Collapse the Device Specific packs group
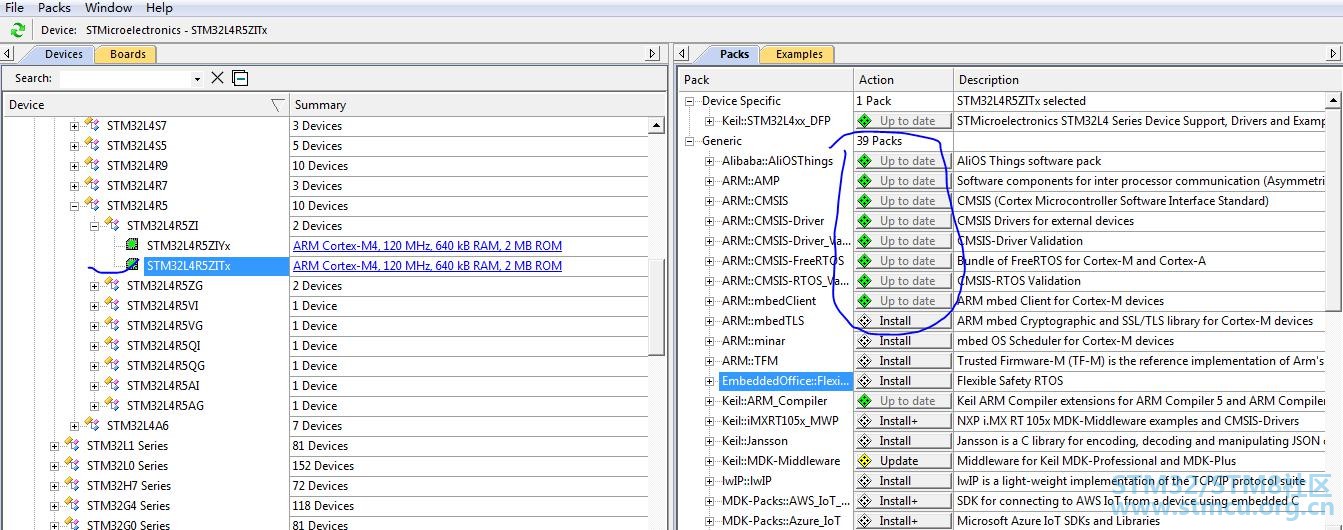Screen dimensions: 1343x530 tap(689, 101)
